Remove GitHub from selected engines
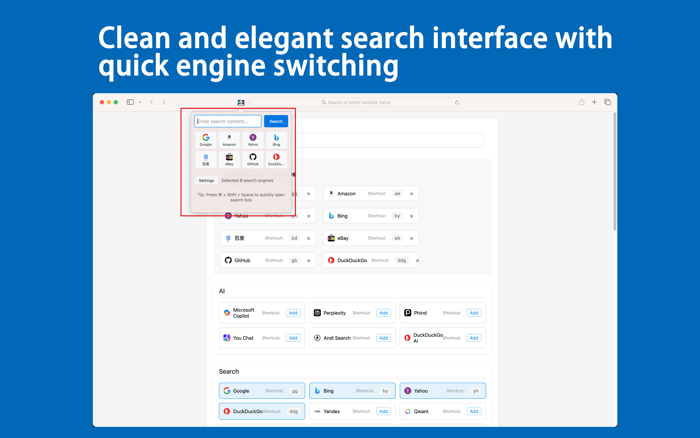The height and width of the screenshot is (438, 700). 308,261
